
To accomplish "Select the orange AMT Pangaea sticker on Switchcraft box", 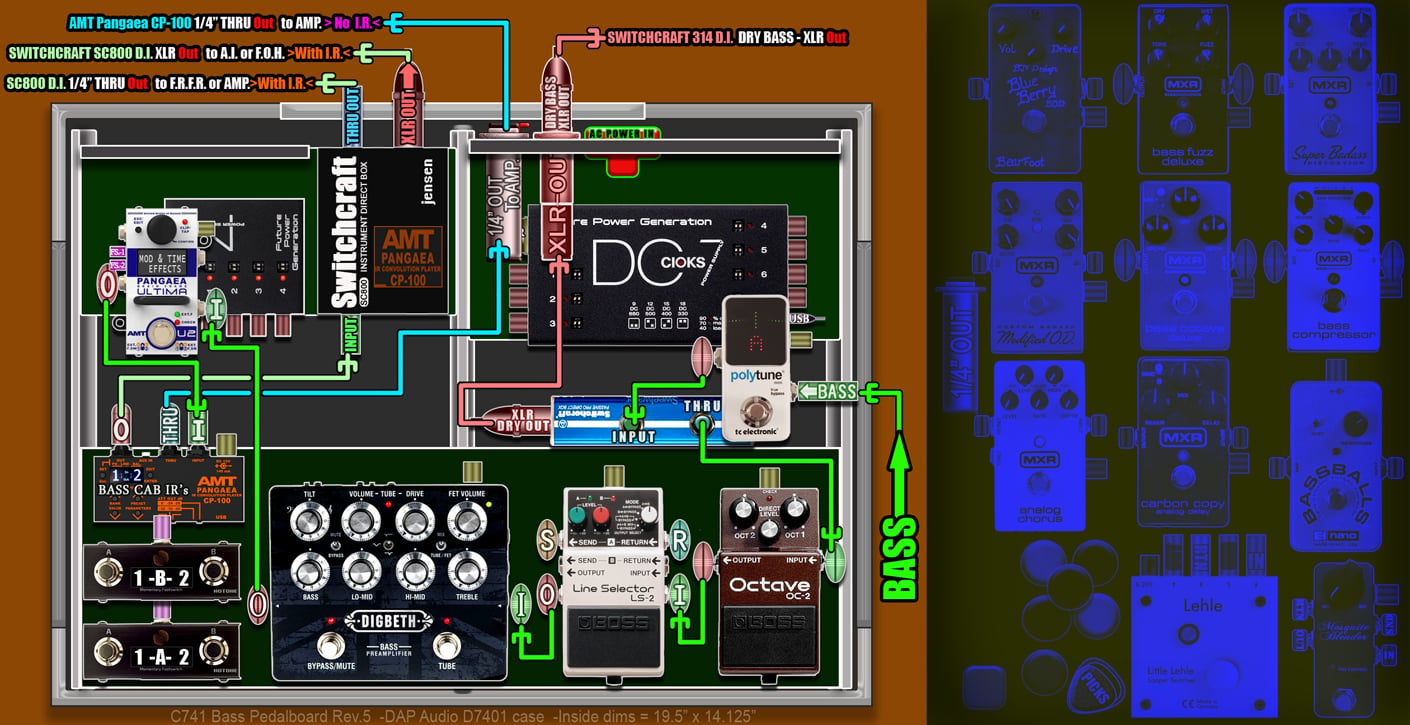I will point(409,256).
